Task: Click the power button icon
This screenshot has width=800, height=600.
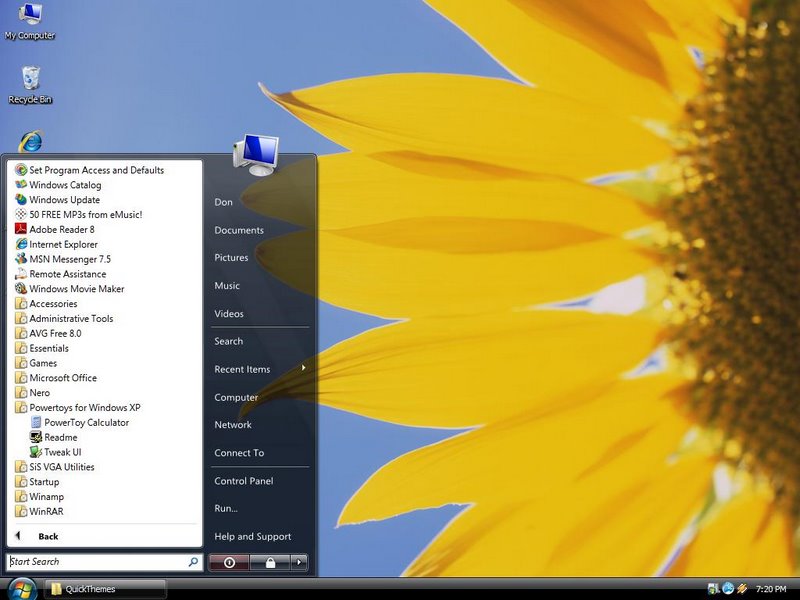Action: pyautogui.click(x=229, y=562)
